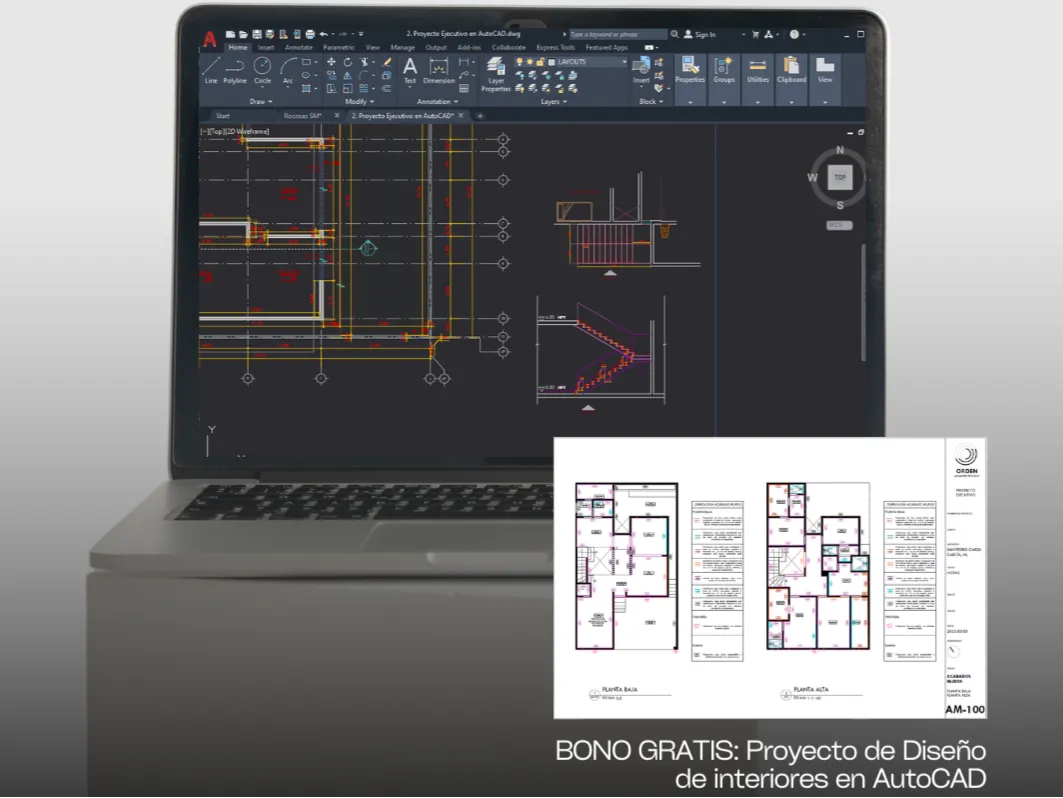This screenshot has height=798, width=1063.
Task: Activate the Stretch tool
Action: [331, 88]
